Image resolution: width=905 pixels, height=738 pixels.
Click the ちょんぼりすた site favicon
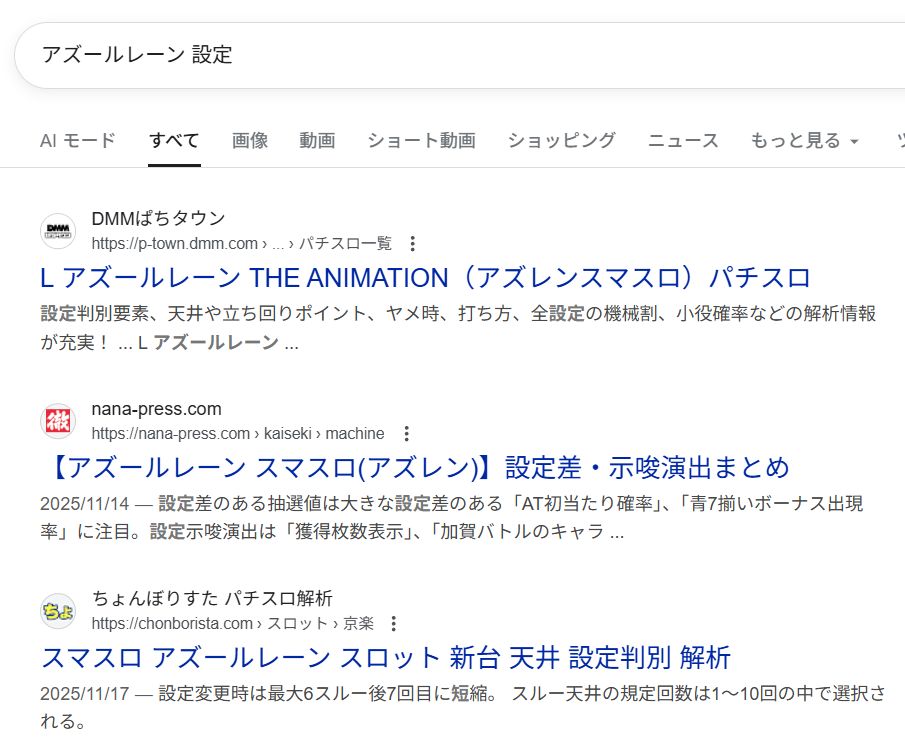pyautogui.click(x=58, y=611)
